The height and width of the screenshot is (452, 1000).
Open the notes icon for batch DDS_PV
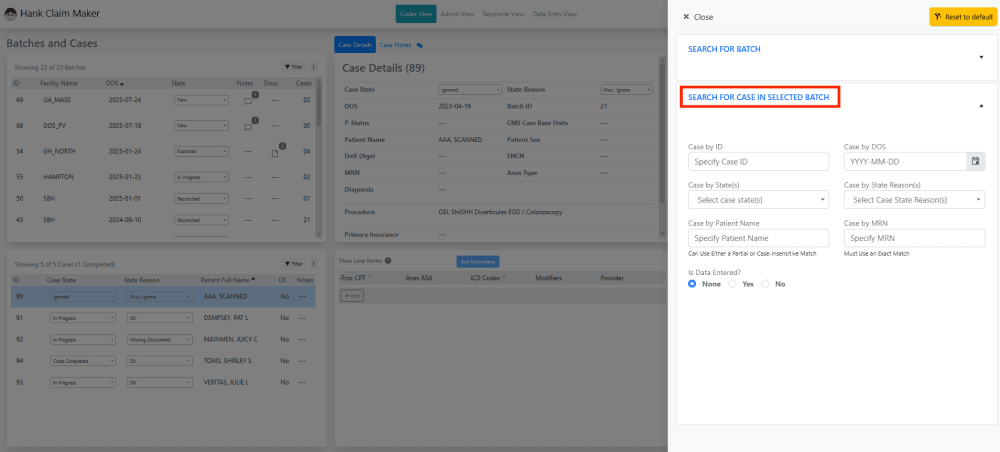(248, 126)
